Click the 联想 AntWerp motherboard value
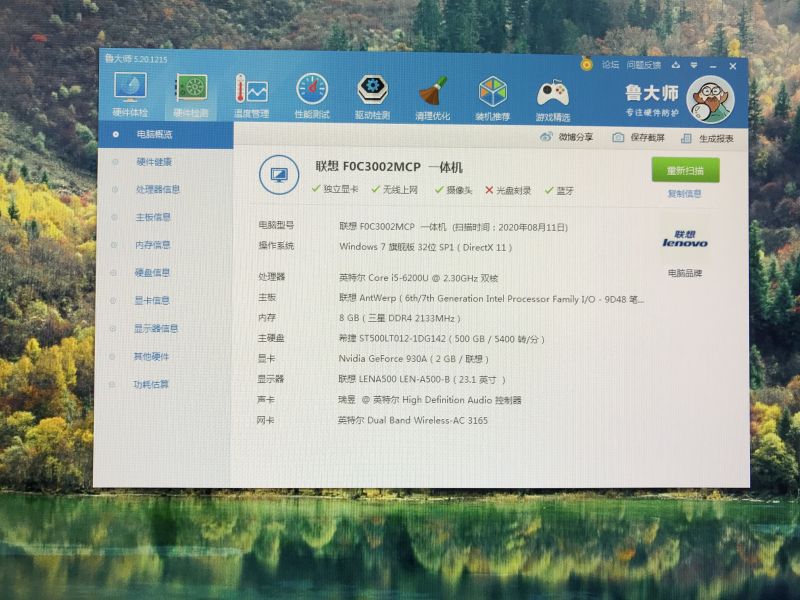Screen dimensions: 800x600 (491, 299)
